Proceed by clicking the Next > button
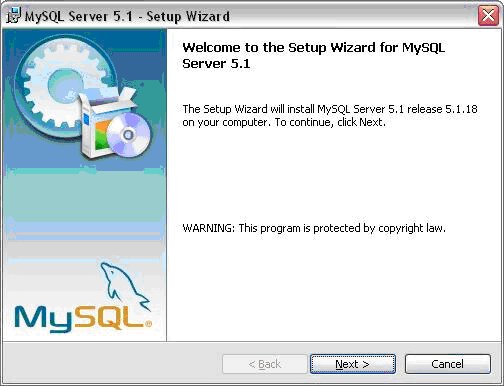504x386 pixels. pos(353,364)
